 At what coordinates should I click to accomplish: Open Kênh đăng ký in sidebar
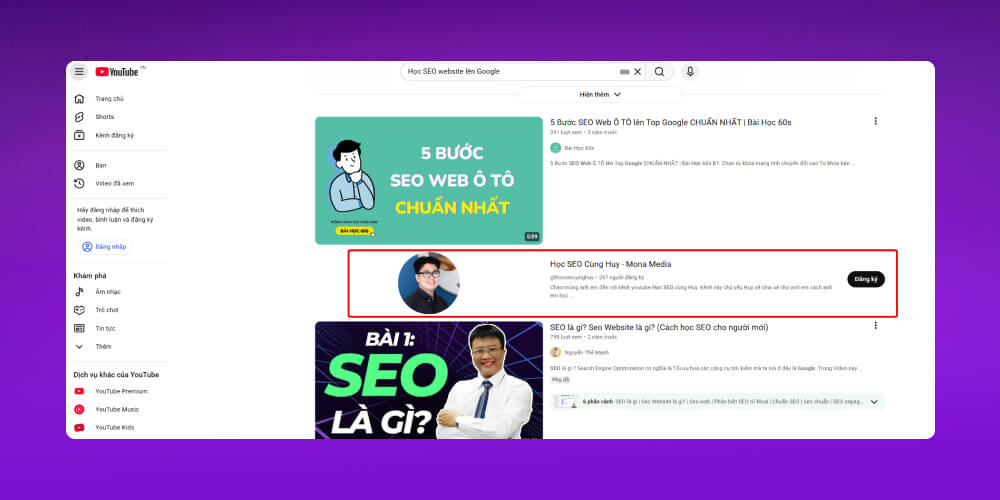(x=114, y=135)
